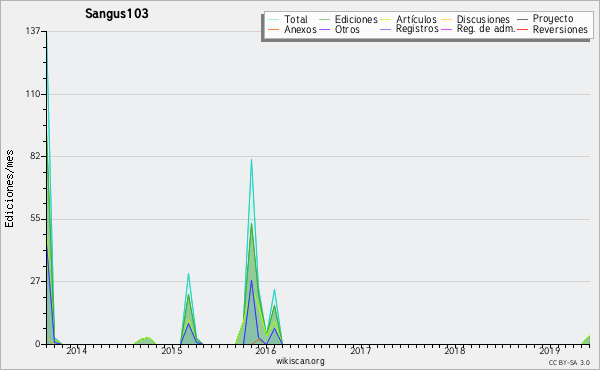Click the purple Otros legend line swatch
Viewport: 600px width, 370px height.
324,29
